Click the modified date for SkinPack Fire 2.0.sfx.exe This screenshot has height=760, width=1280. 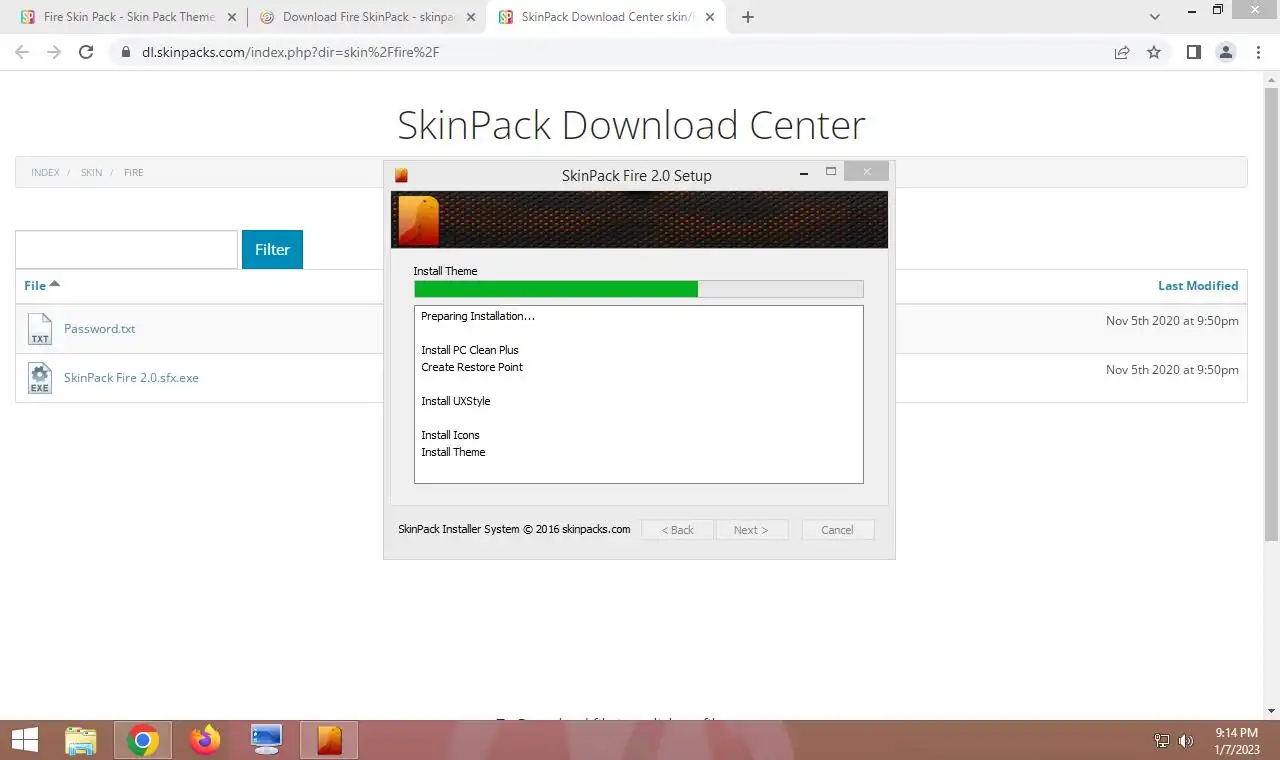coord(1172,370)
